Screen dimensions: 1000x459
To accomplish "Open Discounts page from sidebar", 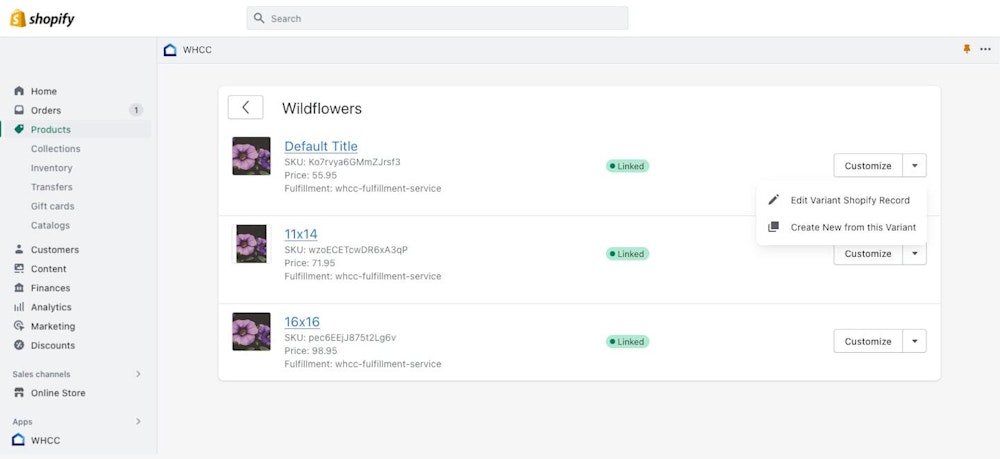I will [x=52, y=345].
